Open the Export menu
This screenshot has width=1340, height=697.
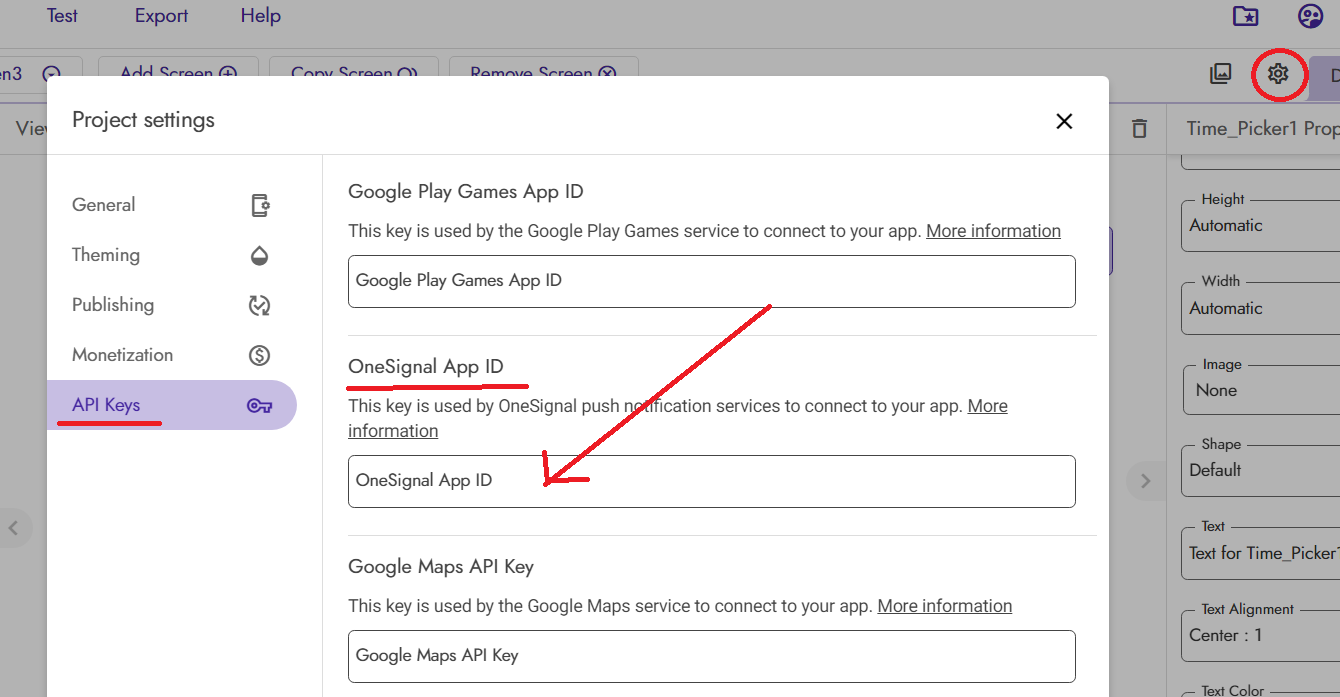click(x=161, y=16)
